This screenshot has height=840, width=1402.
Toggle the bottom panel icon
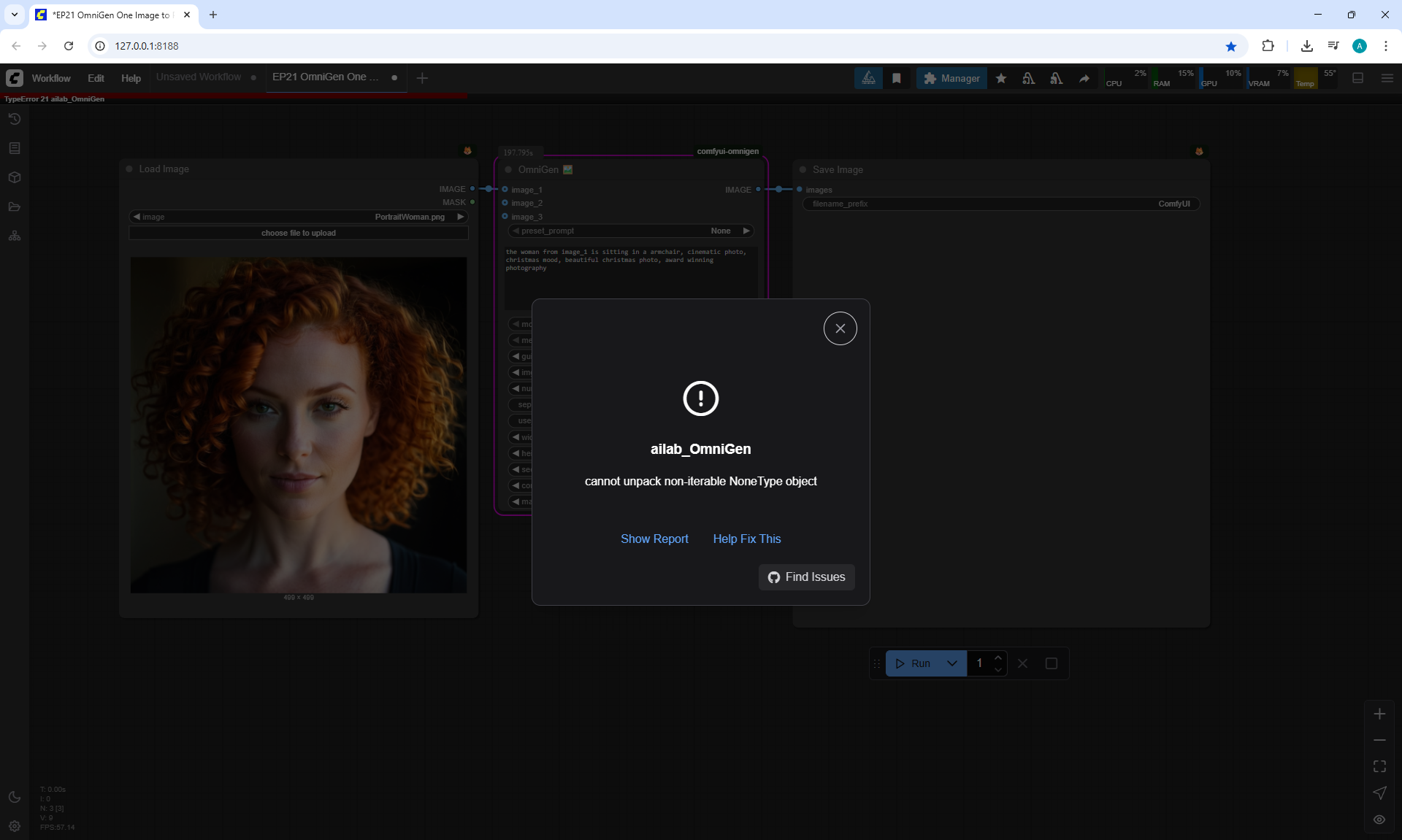[1358, 78]
